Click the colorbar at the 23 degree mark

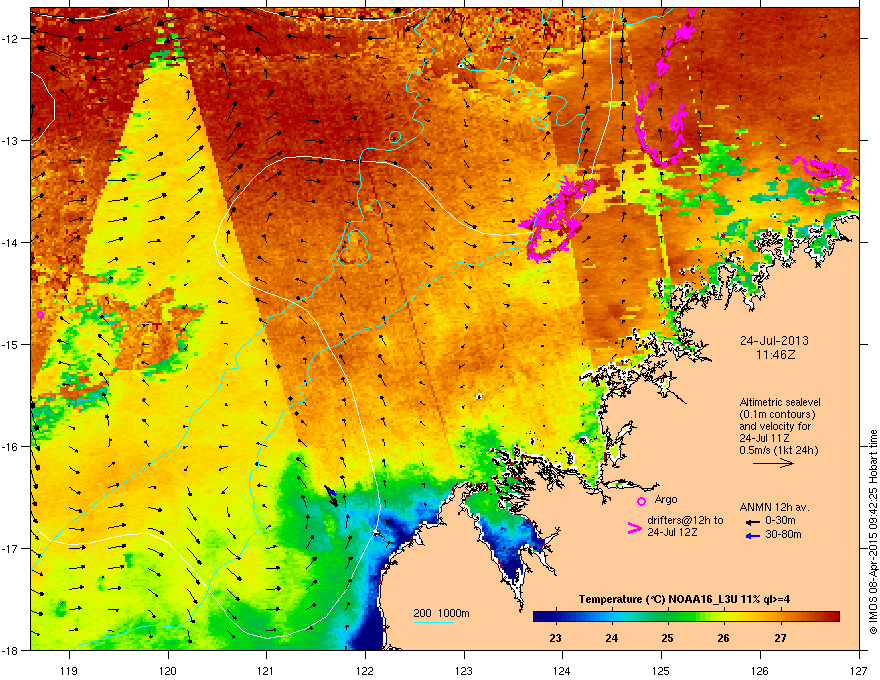[556, 617]
